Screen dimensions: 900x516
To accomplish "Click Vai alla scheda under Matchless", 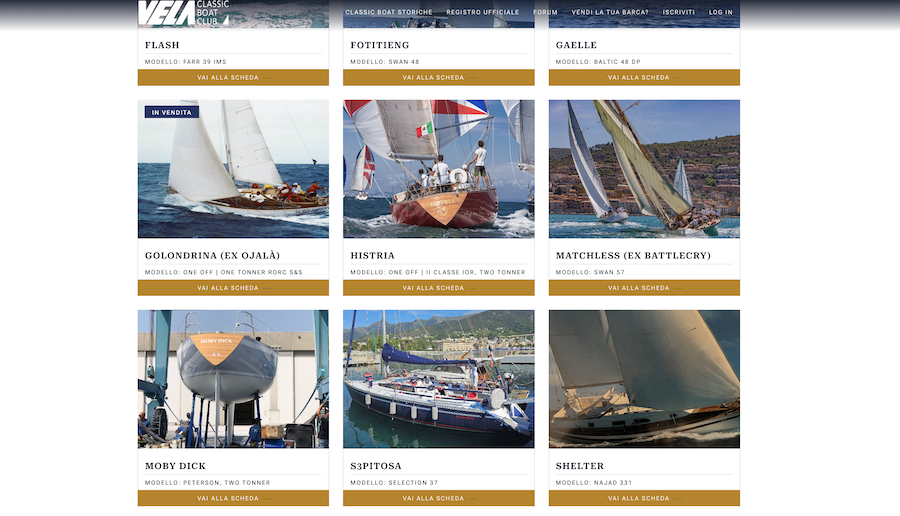I will tap(644, 288).
